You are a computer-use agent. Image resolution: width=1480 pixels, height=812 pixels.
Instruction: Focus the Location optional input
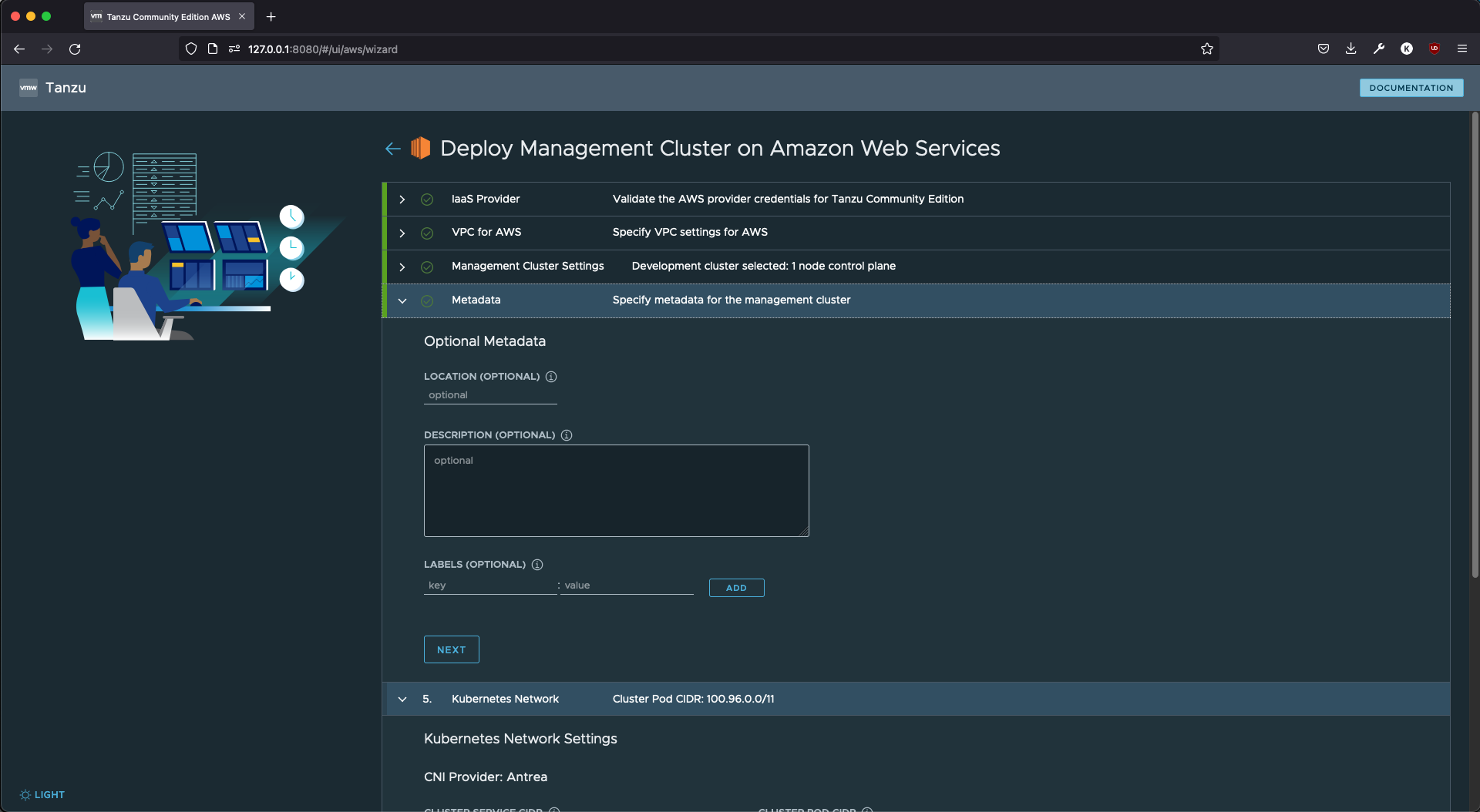click(490, 395)
